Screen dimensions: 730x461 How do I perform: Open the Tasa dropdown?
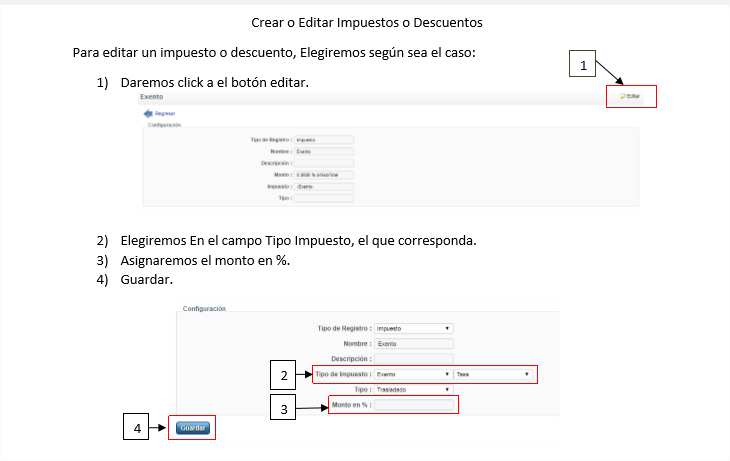493,374
